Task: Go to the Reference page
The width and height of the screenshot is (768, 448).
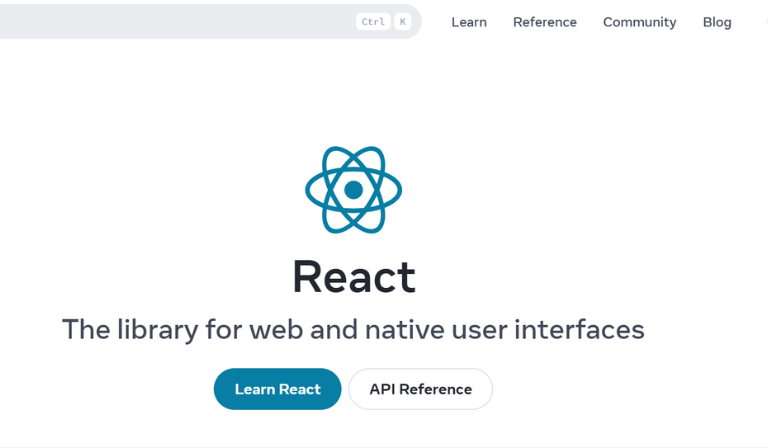Action: (545, 22)
